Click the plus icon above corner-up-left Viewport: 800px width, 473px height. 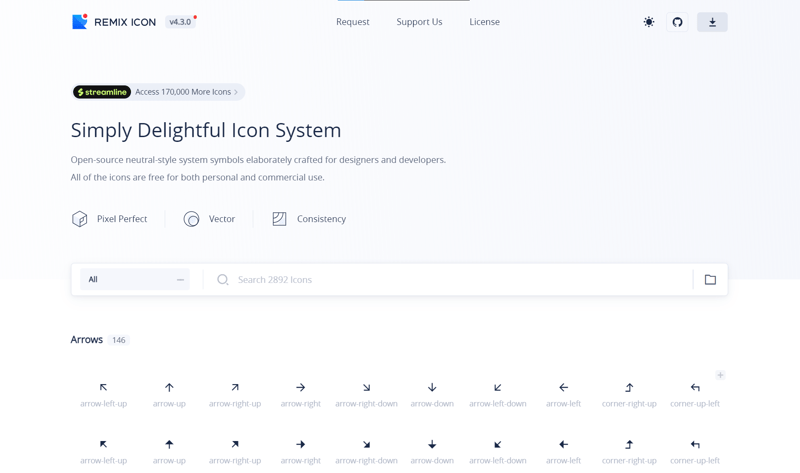click(x=720, y=376)
